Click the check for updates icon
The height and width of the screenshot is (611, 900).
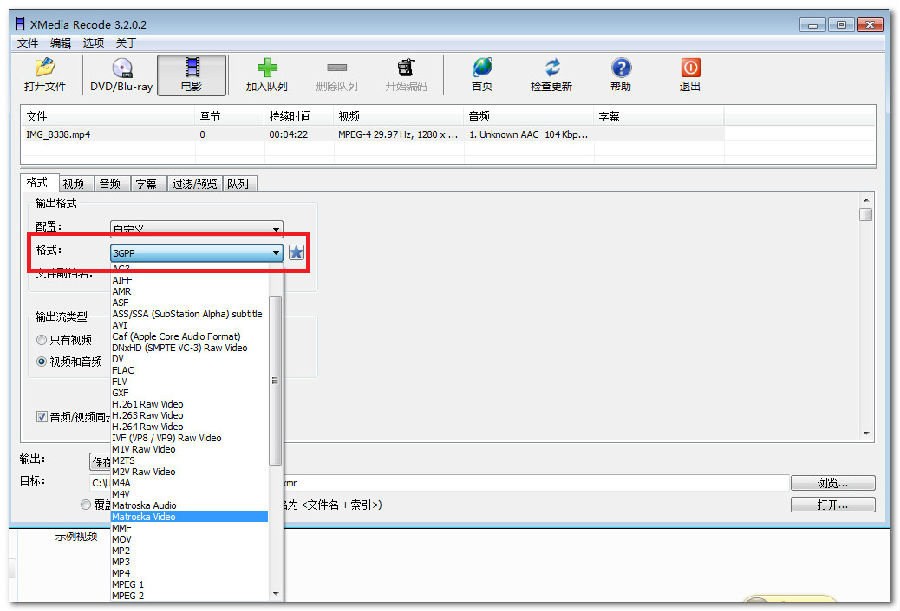pyautogui.click(x=552, y=75)
